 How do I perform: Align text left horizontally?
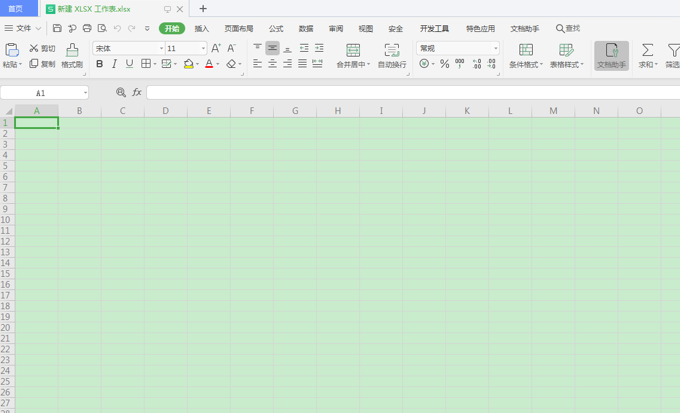[x=257, y=64]
